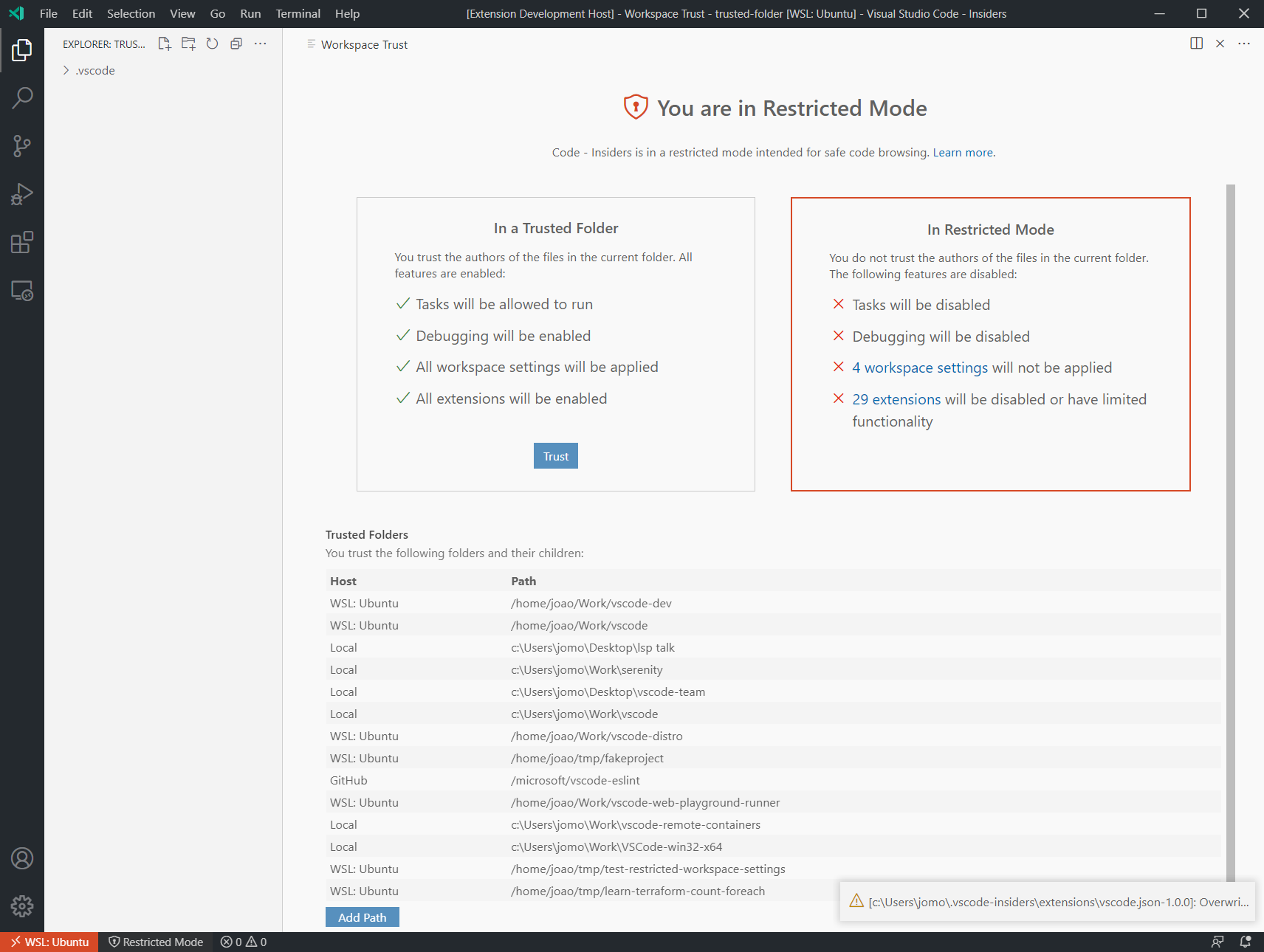Create a new folder in the Explorer

188,44
